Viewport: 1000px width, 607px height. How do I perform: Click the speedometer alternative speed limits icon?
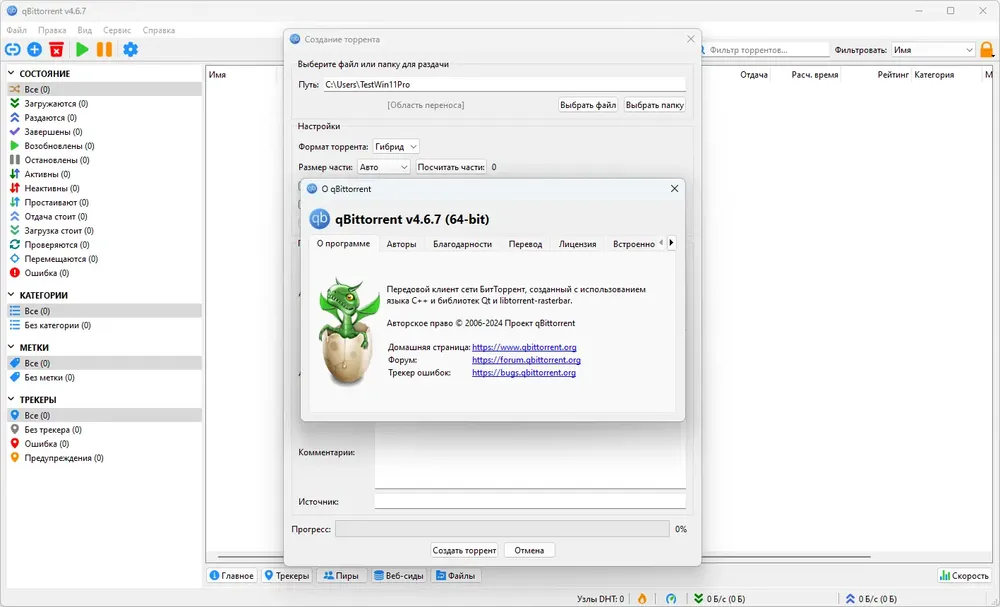click(x=671, y=599)
